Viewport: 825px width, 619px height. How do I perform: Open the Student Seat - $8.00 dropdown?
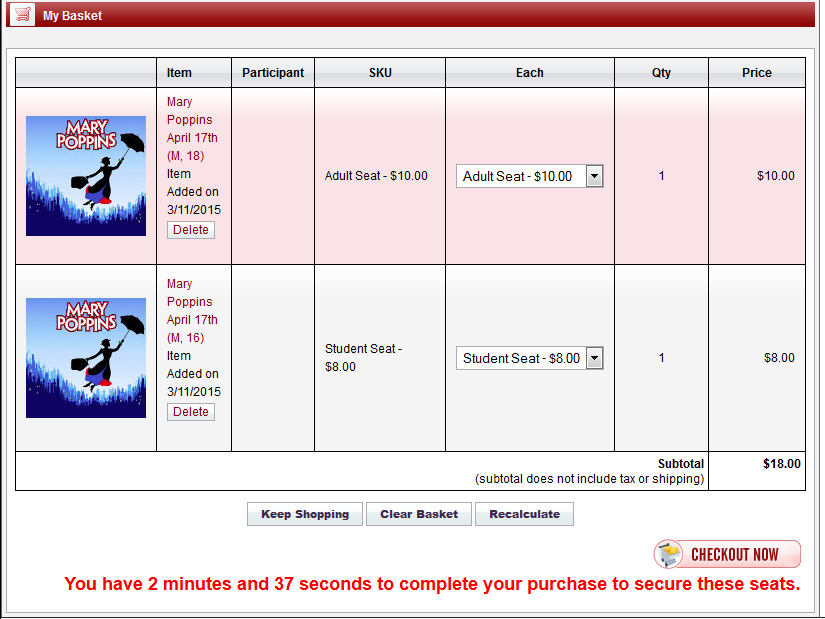click(x=529, y=358)
